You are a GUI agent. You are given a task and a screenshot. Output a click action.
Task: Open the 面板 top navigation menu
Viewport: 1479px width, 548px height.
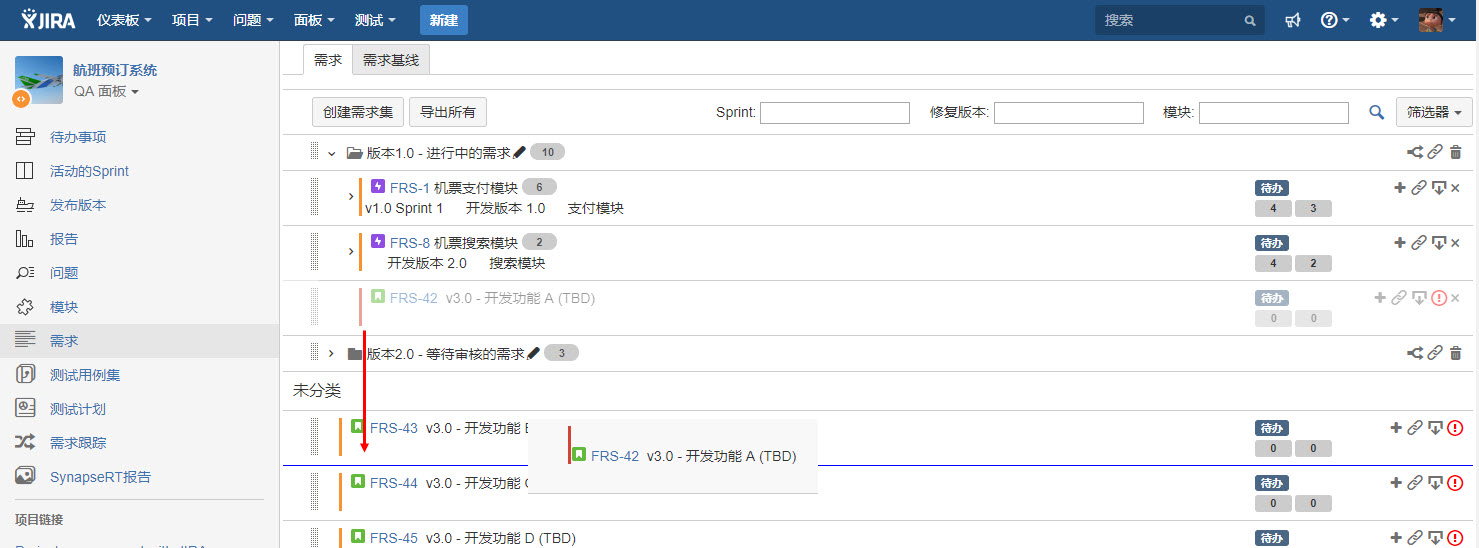tap(315, 20)
